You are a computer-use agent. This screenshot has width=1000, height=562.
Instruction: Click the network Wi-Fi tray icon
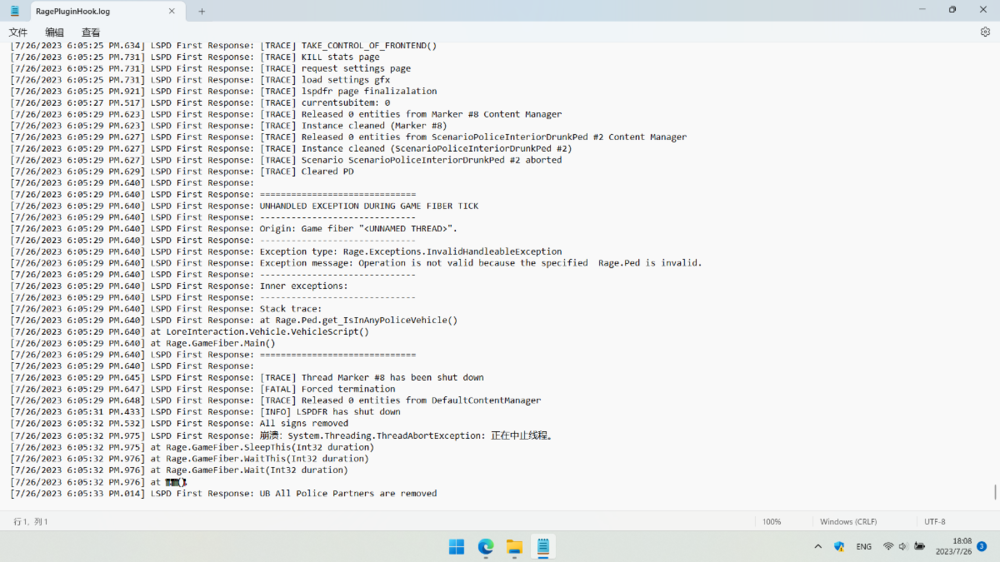888,547
